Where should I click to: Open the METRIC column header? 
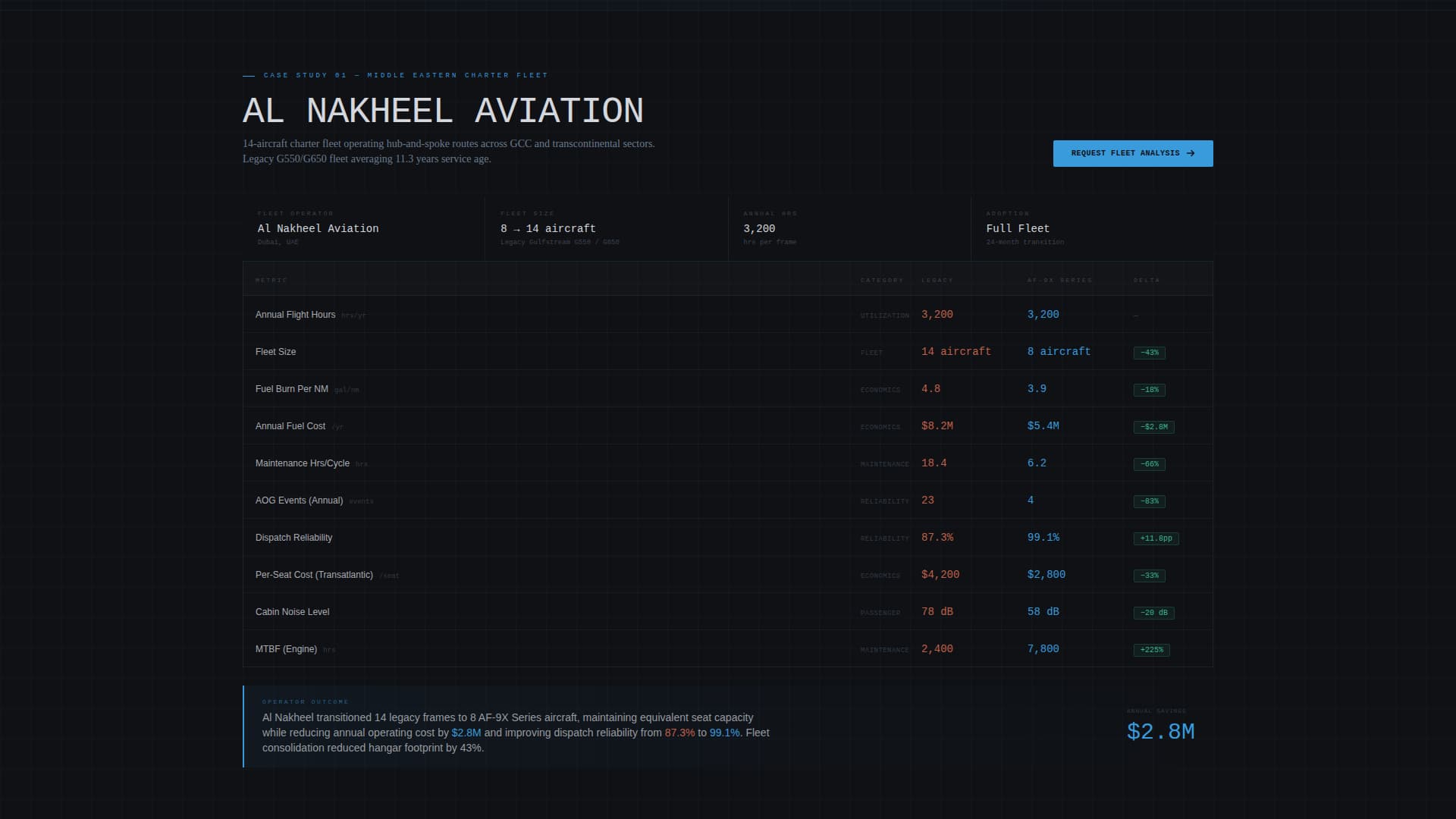click(x=271, y=280)
